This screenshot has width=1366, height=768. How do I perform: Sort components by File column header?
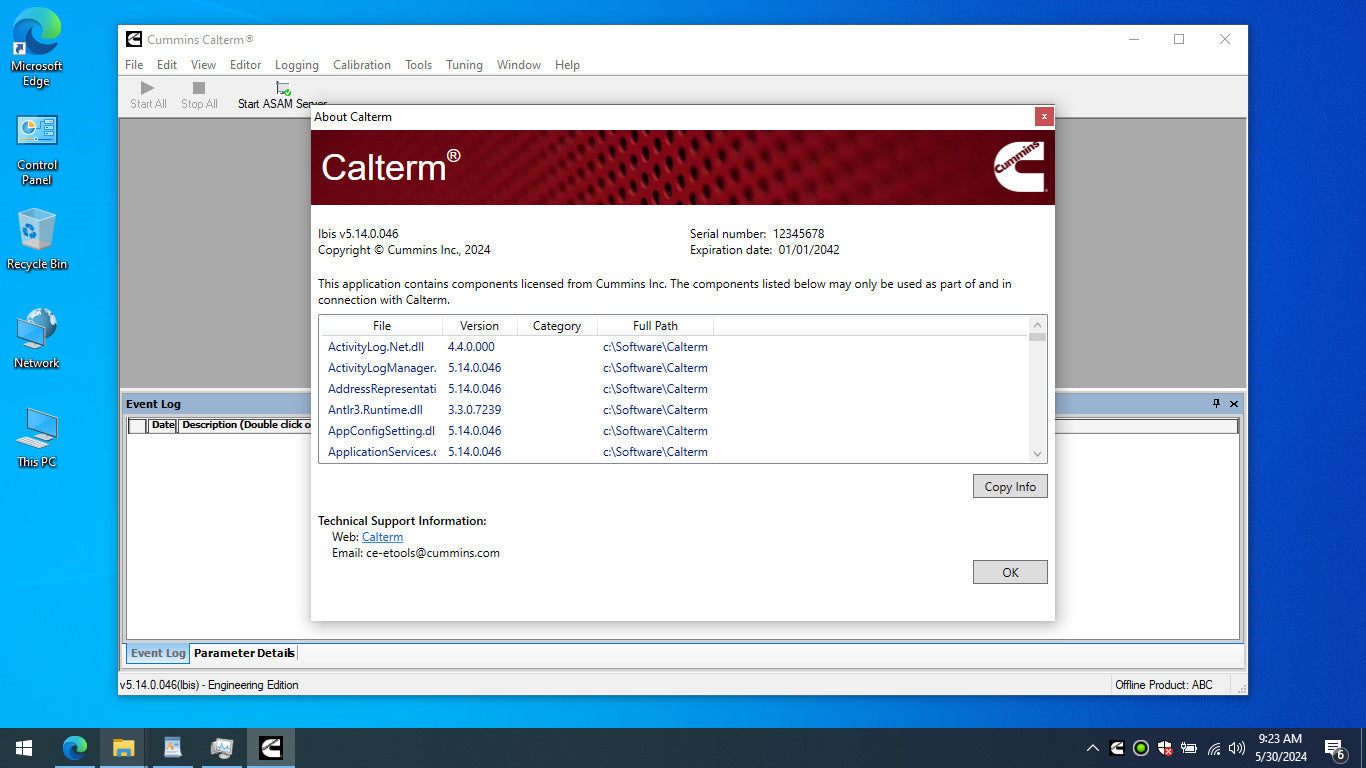point(382,326)
